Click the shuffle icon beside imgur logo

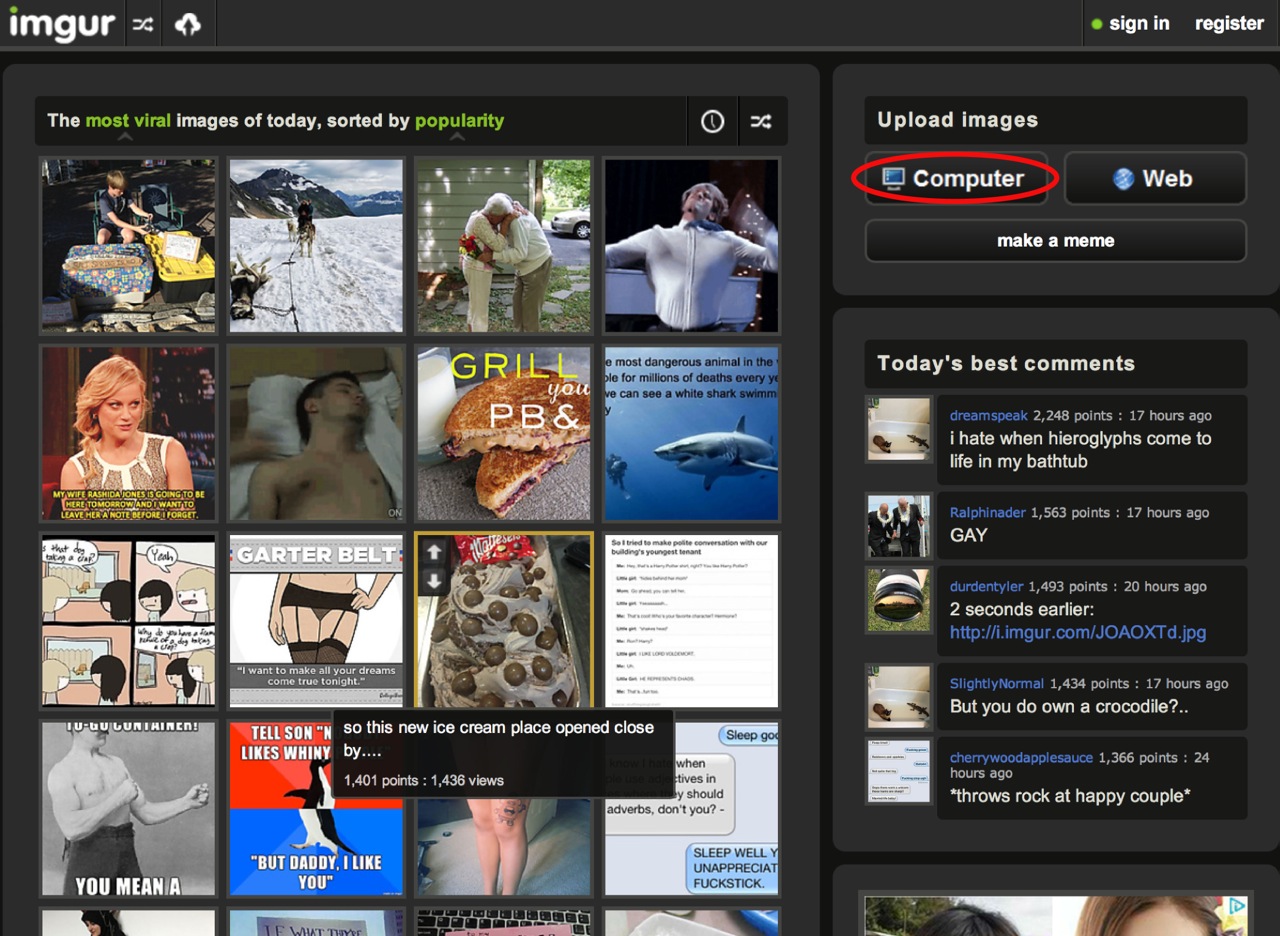[x=143, y=25]
